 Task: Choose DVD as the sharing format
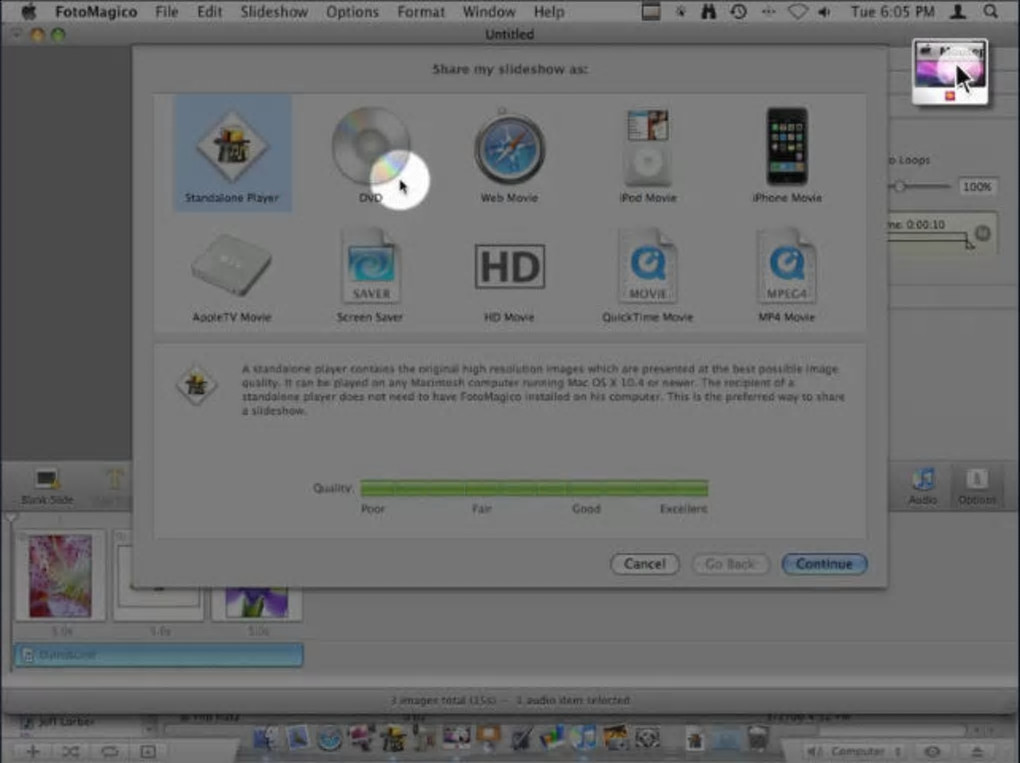coord(371,155)
